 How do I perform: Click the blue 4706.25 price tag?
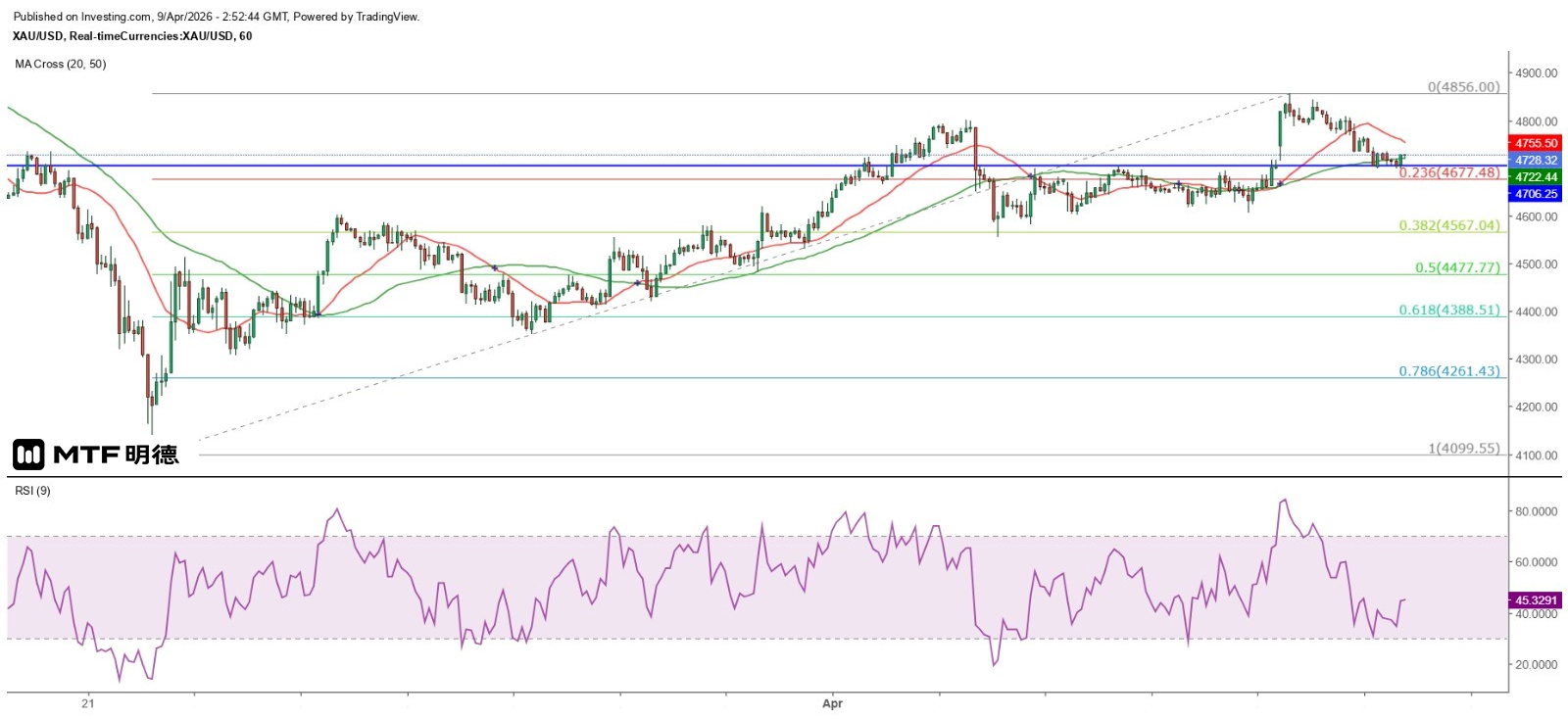tap(1535, 194)
